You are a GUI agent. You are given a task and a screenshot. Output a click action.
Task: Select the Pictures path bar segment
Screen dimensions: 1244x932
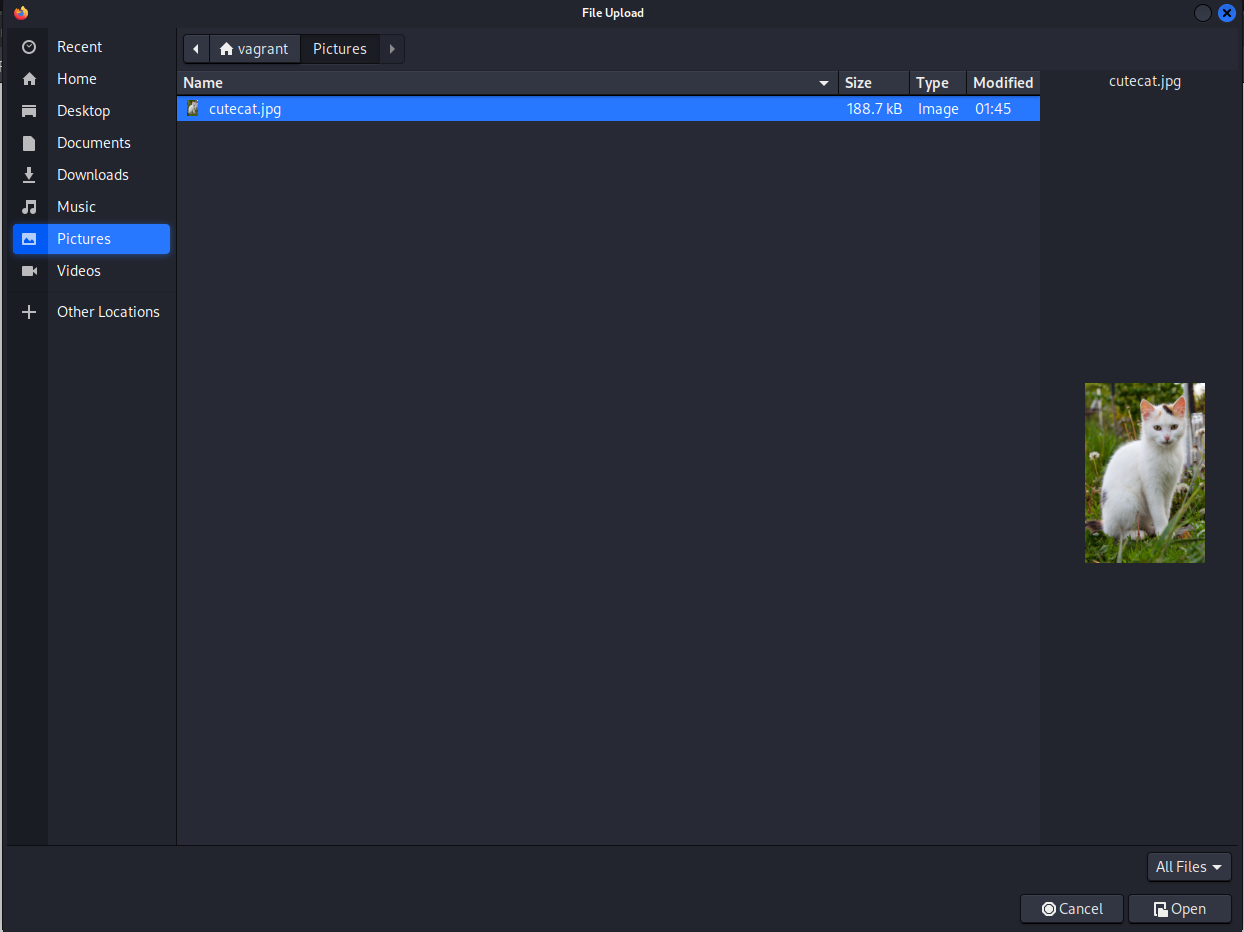(x=340, y=49)
